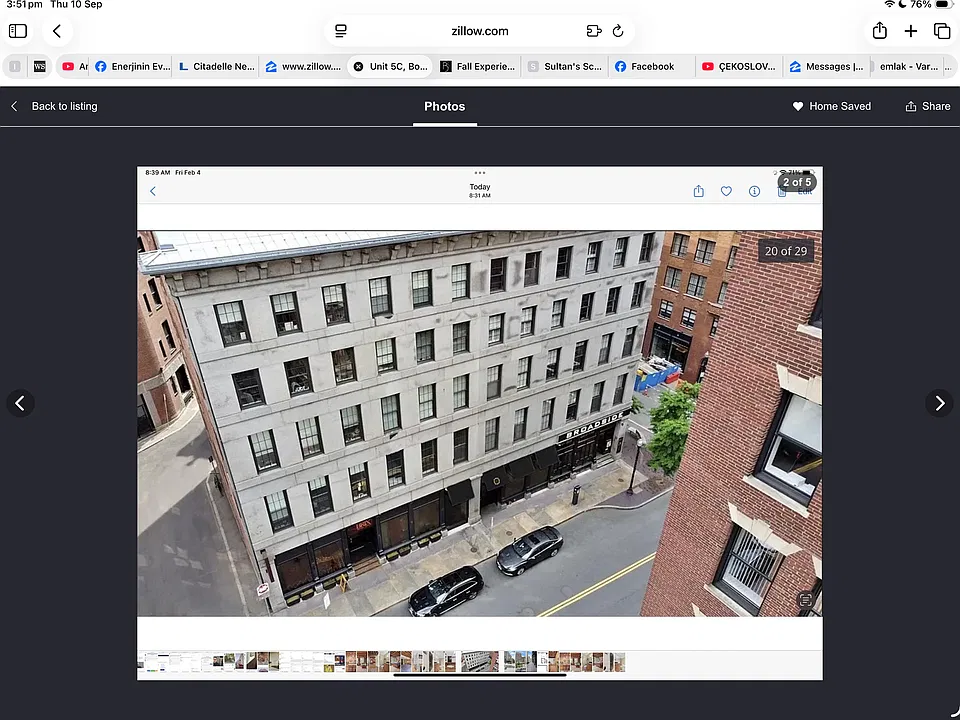Switch to the Citadelle Ne... tab
Viewport: 960px width, 720px height.
point(216,66)
